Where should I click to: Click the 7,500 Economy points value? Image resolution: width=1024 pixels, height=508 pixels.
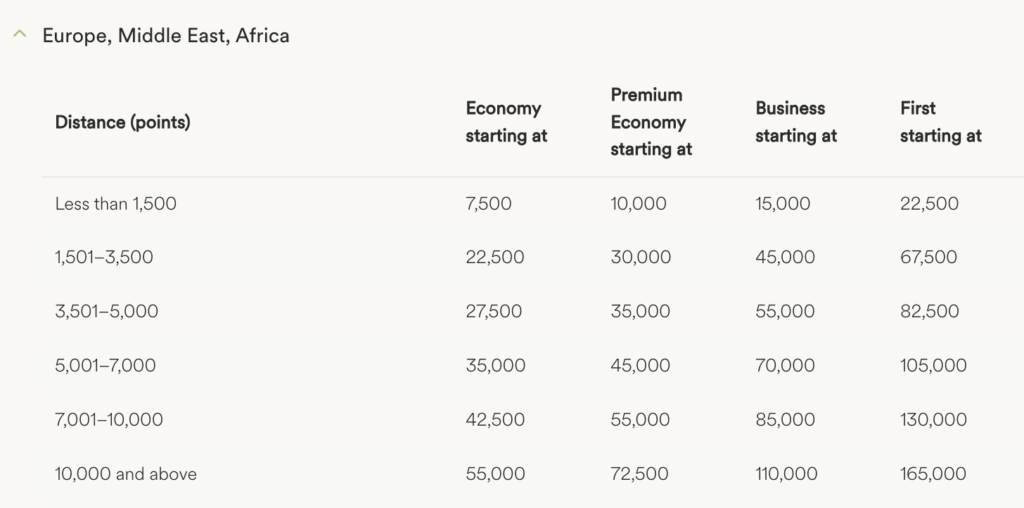[488, 204]
